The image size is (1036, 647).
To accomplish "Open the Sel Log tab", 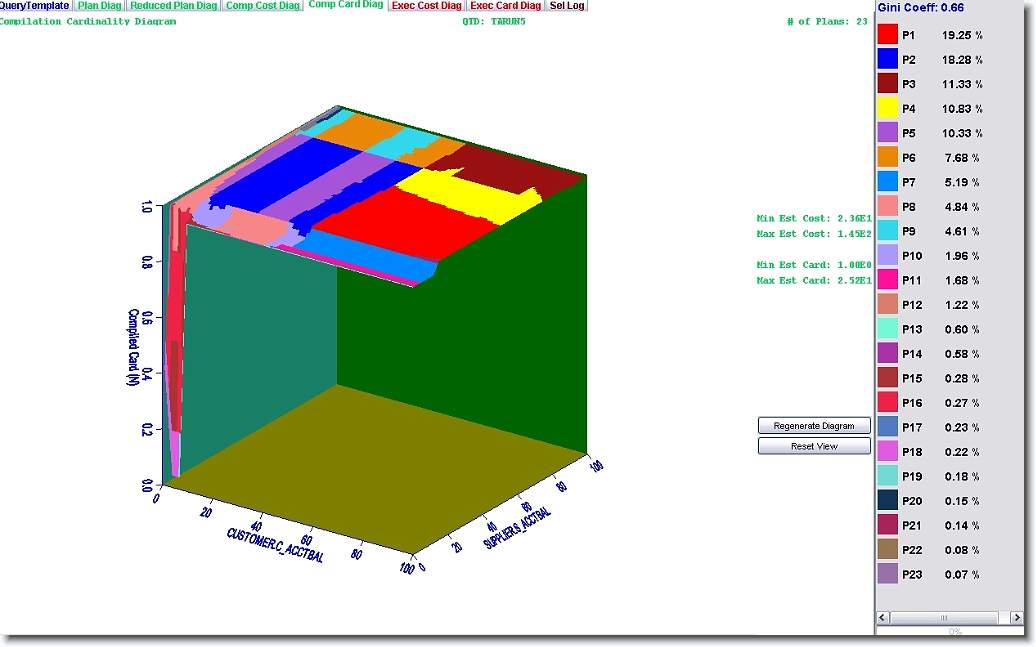I will click(x=567, y=6).
